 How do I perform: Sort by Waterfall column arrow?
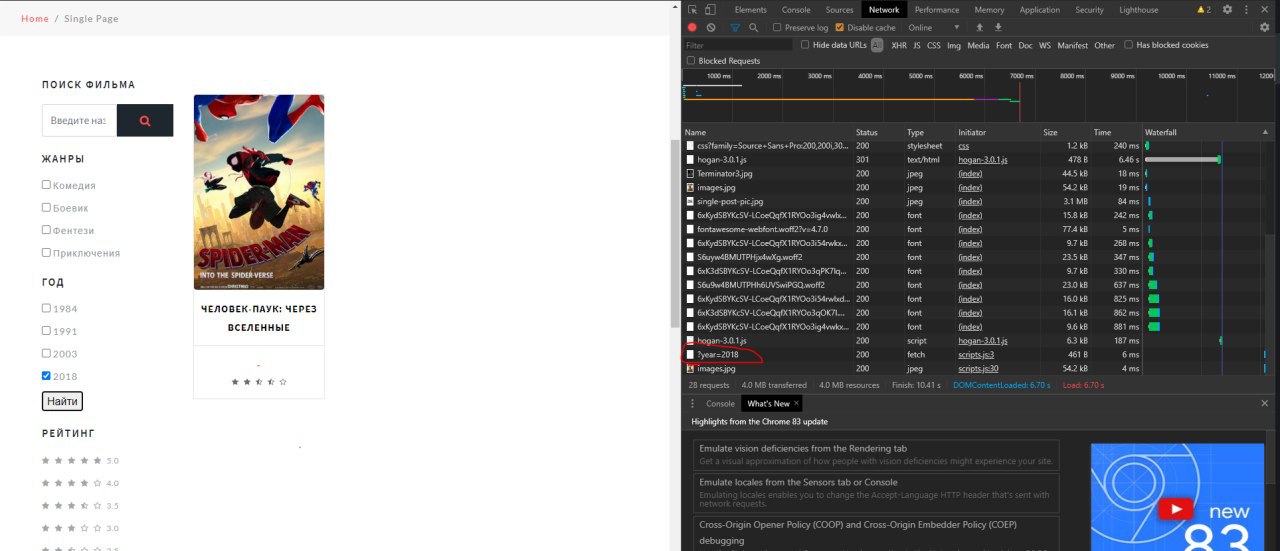[x=1265, y=132]
